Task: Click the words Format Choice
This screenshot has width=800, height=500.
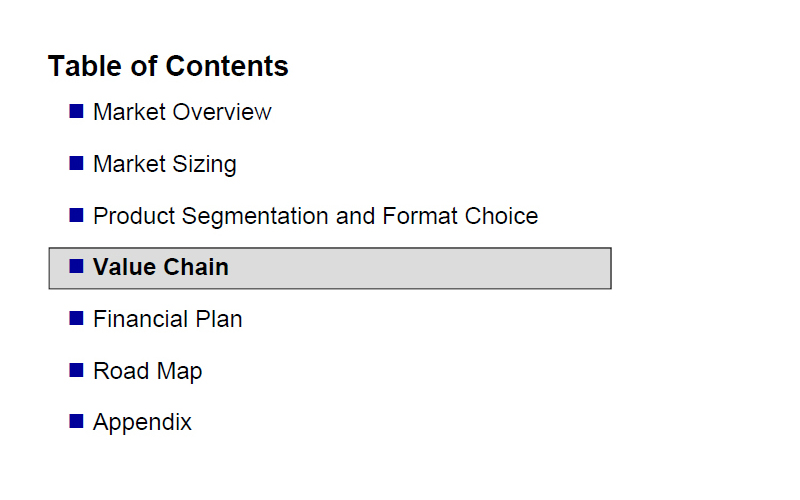Action: 460,216
